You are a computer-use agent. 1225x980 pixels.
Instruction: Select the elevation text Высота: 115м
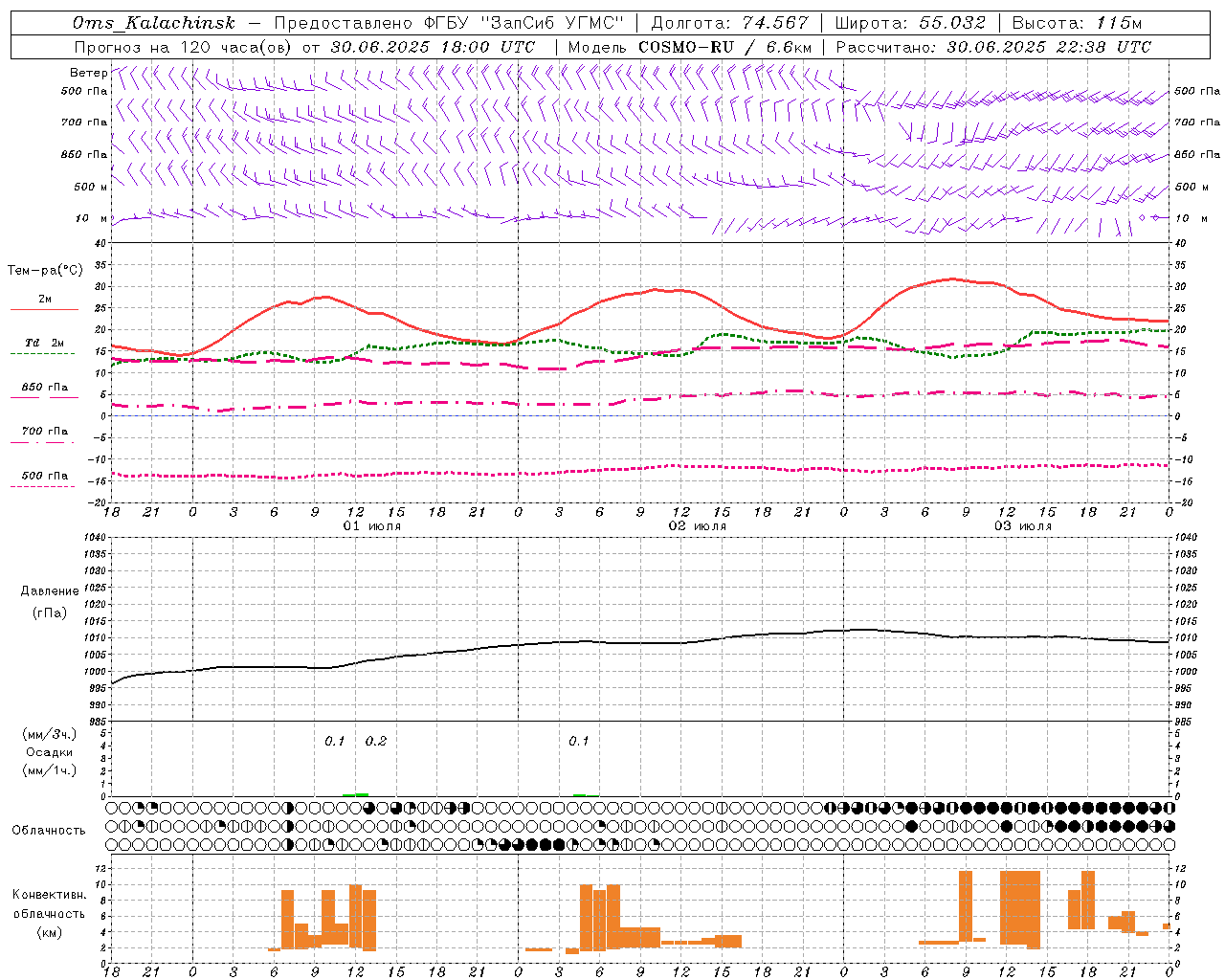[x=1077, y=23]
